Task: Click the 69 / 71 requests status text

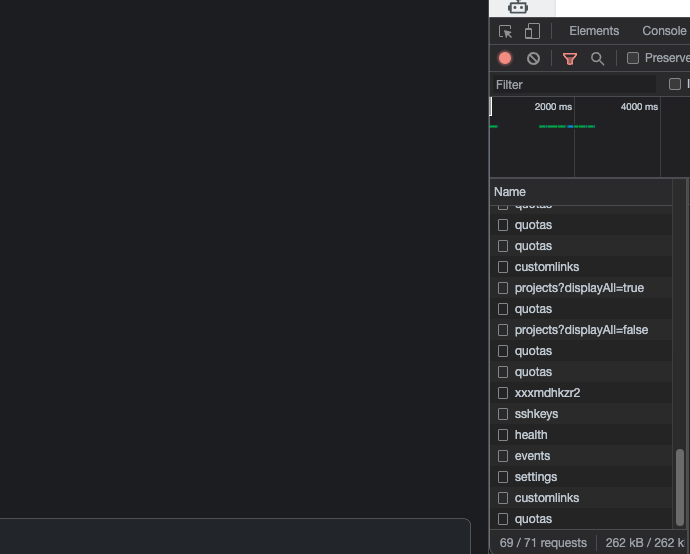Action: click(x=543, y=543)
